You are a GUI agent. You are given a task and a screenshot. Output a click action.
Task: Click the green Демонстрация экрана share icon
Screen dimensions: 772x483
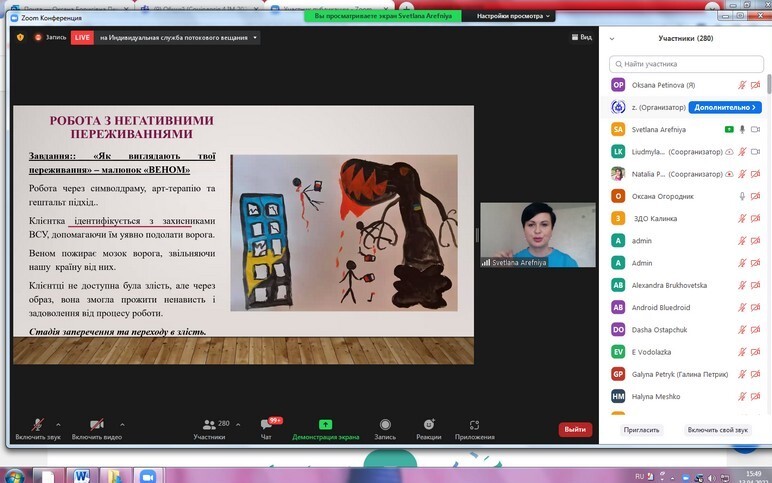(x=325, y=424)
